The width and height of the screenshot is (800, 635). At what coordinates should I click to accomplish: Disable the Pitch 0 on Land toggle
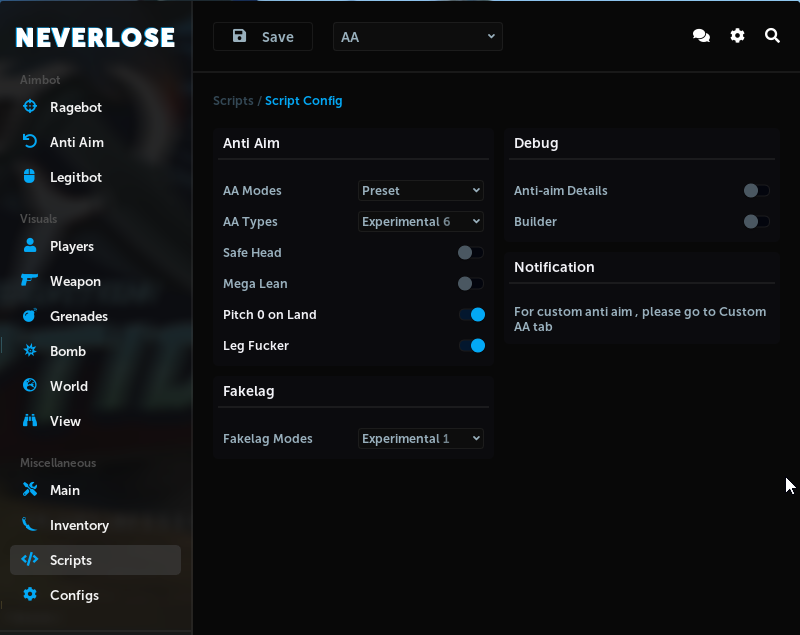pyautogui.click(x=471, y=315)
